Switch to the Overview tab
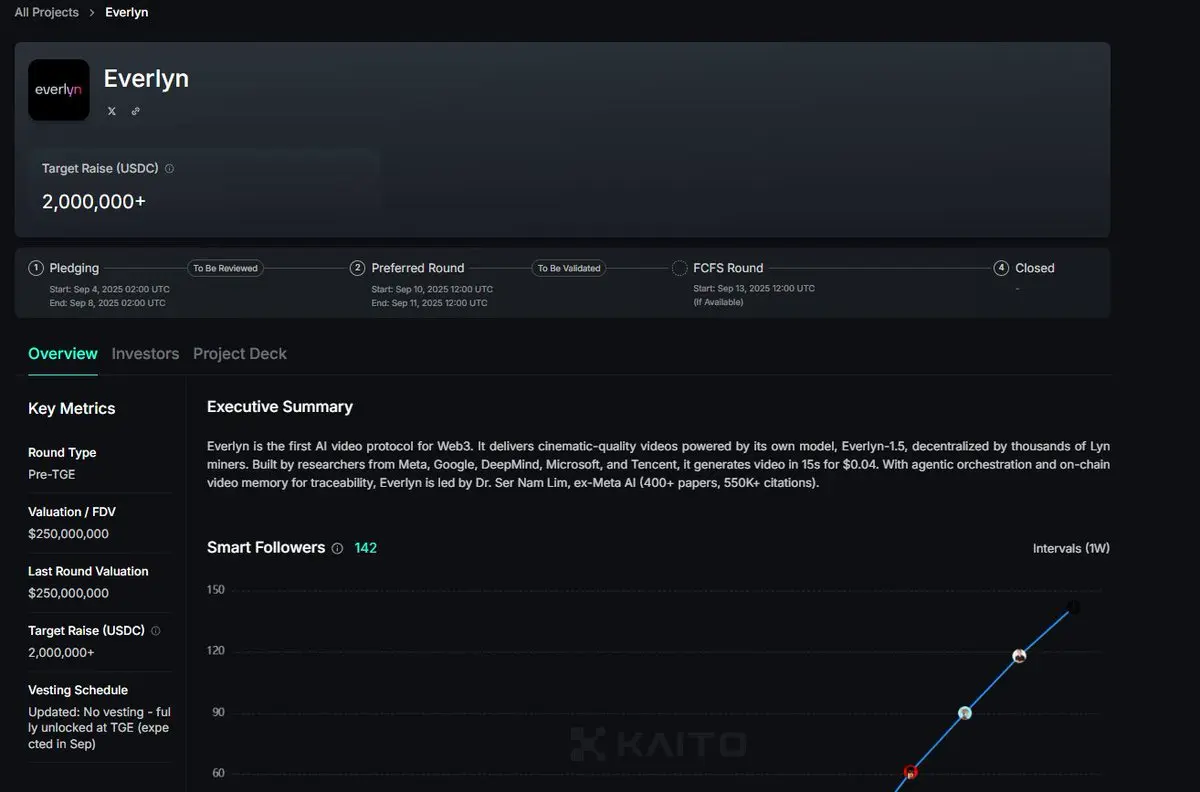Viewport: 1200px width, 792px height. pos(63,354)
